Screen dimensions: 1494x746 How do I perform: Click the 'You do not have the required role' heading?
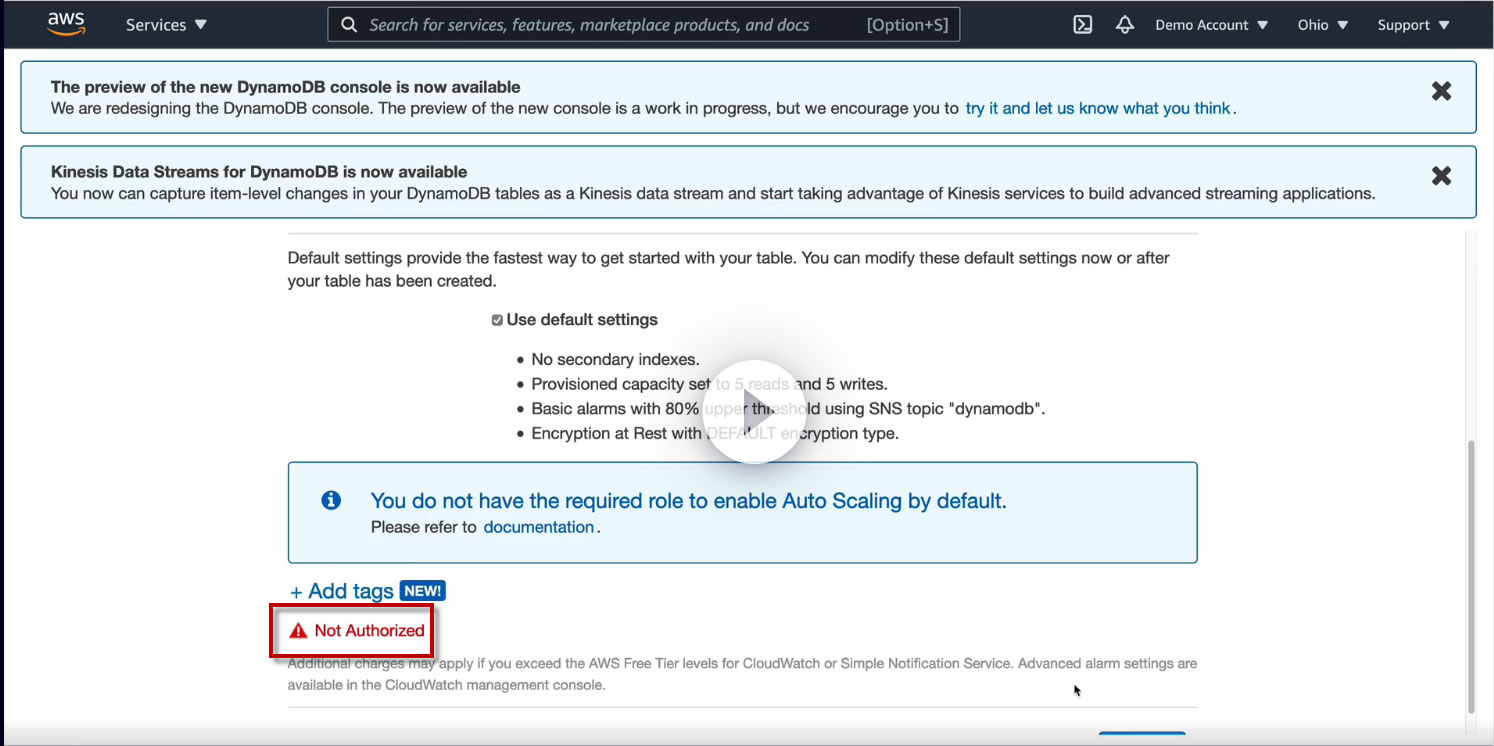689,501
